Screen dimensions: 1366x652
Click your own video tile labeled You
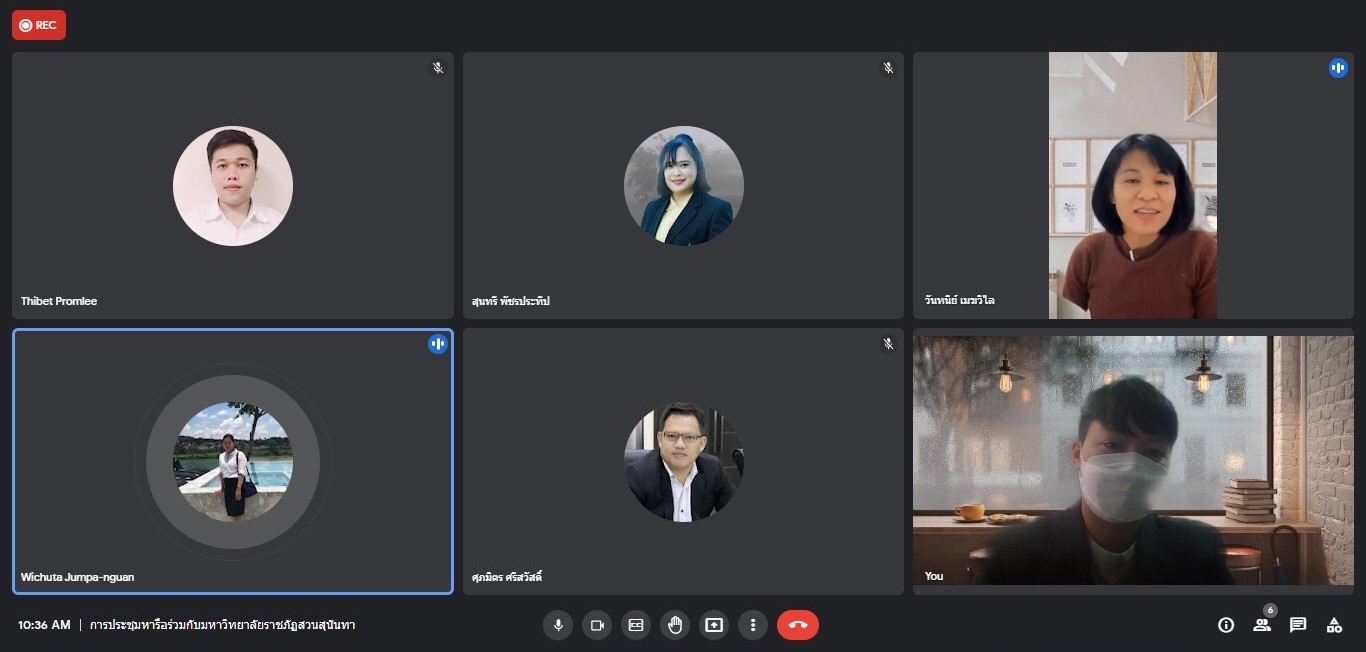(1133, 460)
